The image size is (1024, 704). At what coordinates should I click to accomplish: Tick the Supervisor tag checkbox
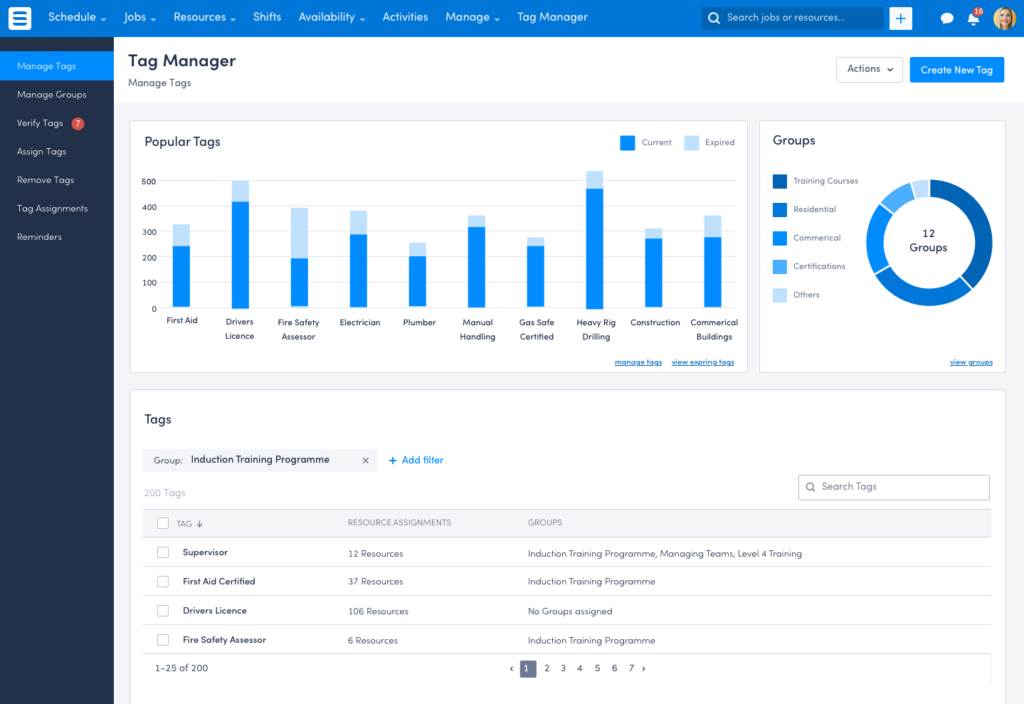click(x=163, y=553)
